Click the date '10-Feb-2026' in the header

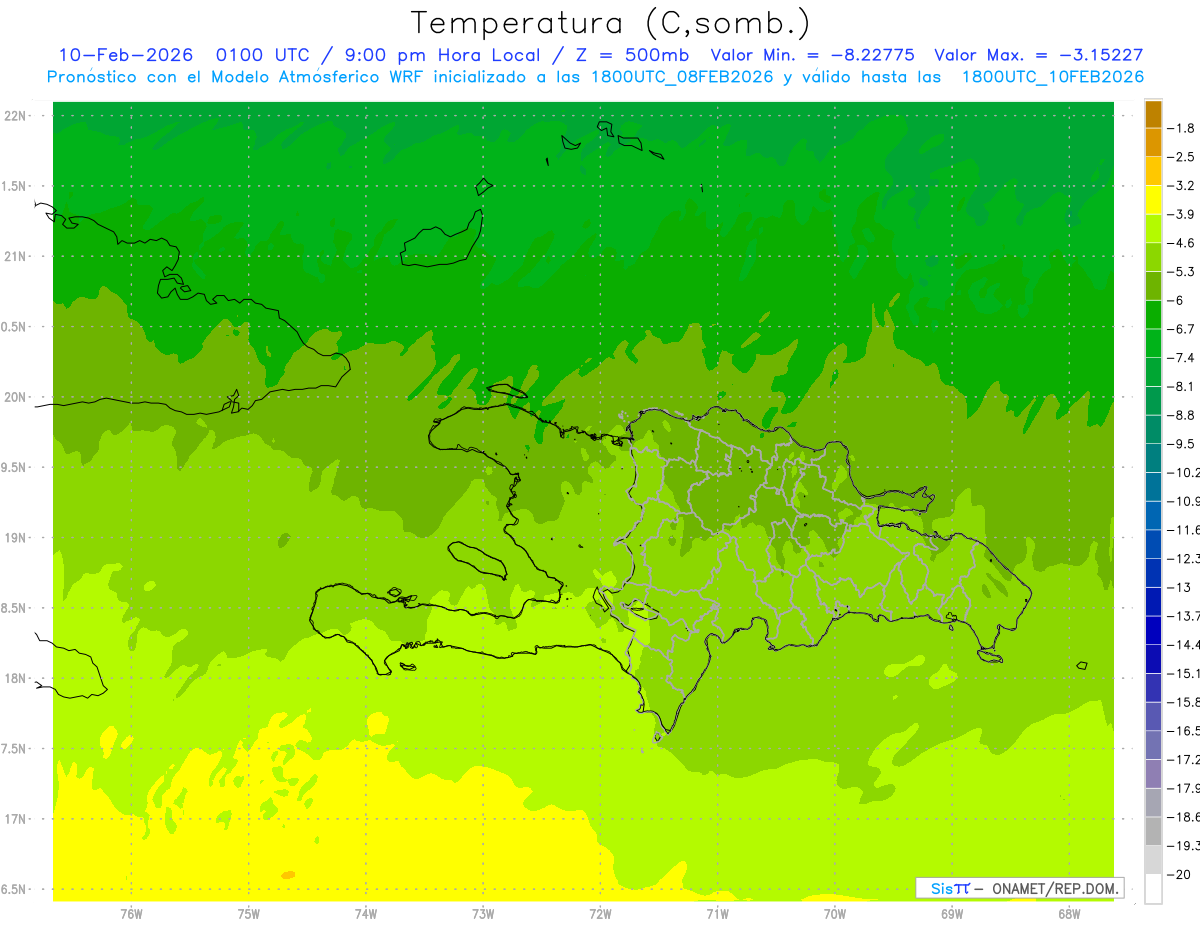pos(126,55)
